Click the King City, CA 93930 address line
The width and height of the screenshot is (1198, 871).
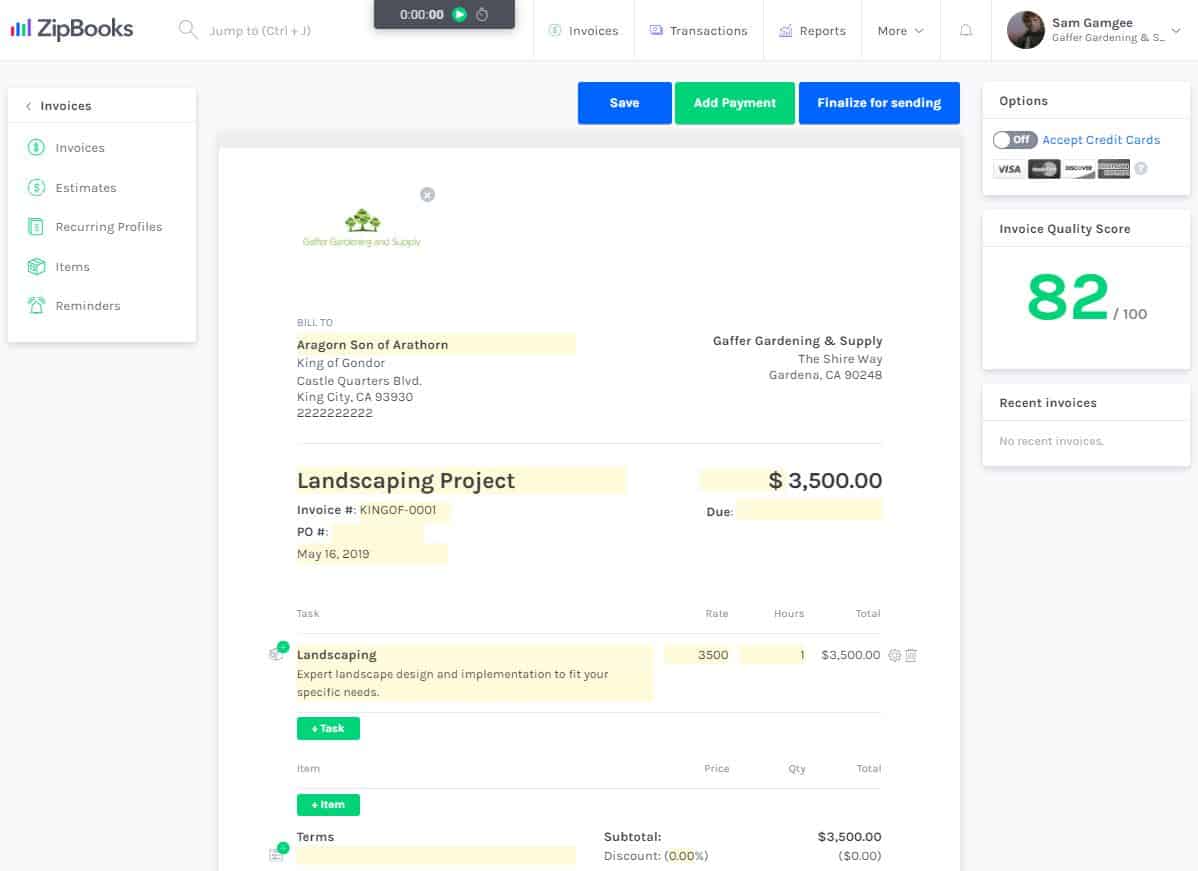click(355, 397)
